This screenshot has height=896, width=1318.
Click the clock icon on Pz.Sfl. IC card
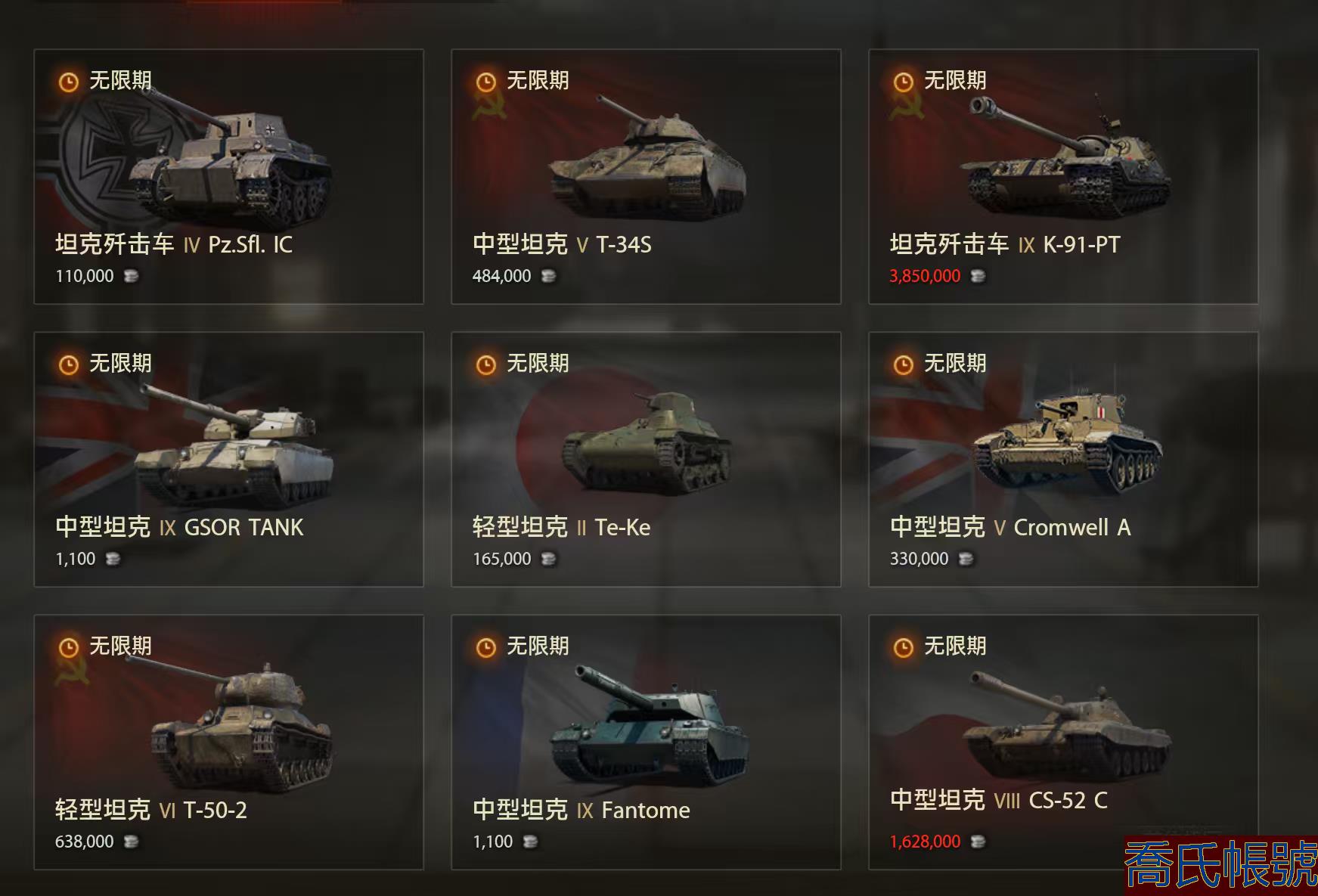69,82
